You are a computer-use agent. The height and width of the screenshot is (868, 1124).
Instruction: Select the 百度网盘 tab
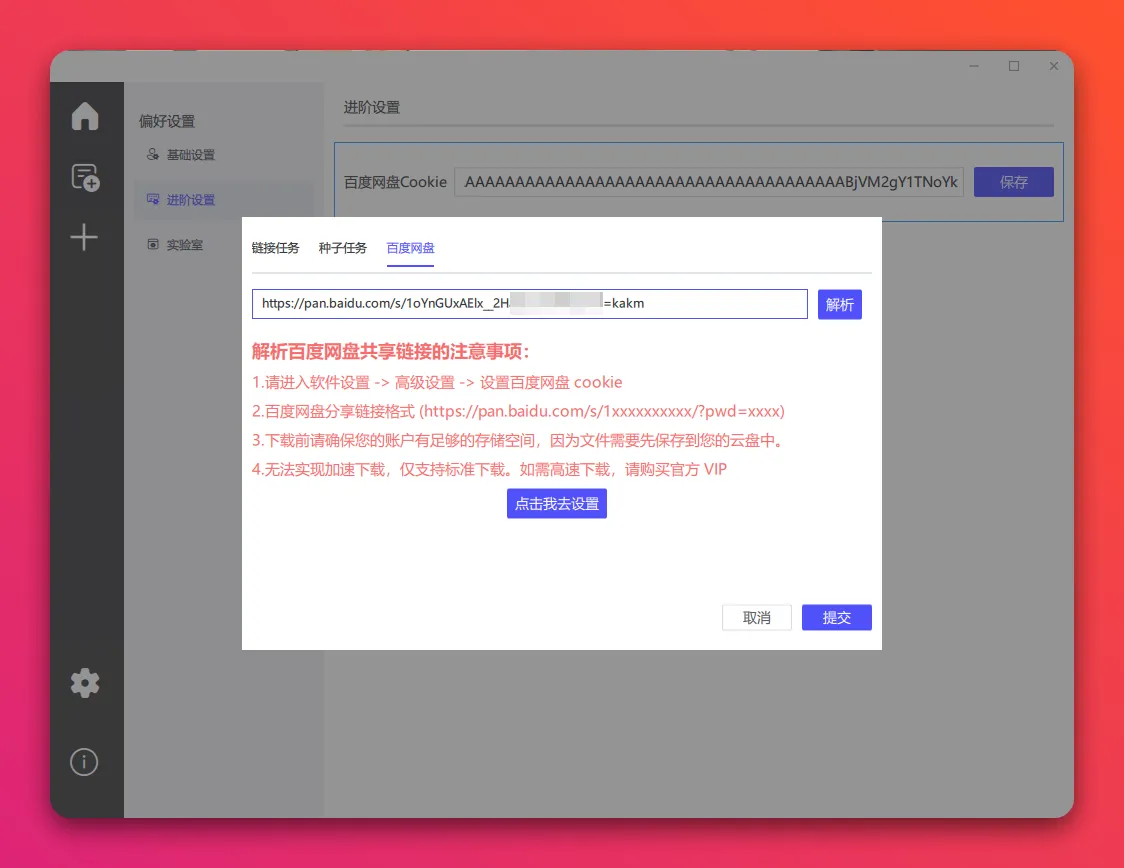coord(411,248)
